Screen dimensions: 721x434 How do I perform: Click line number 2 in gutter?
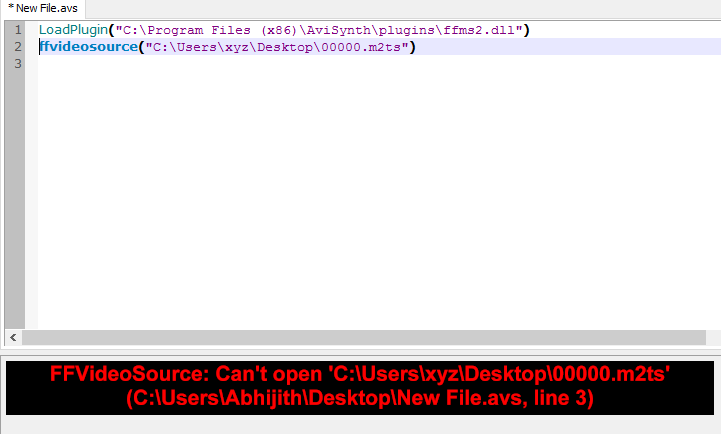(x=17, y=47)
